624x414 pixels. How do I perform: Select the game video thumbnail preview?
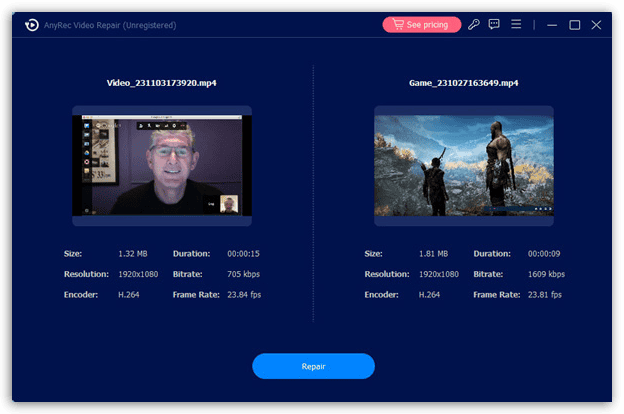464,166
